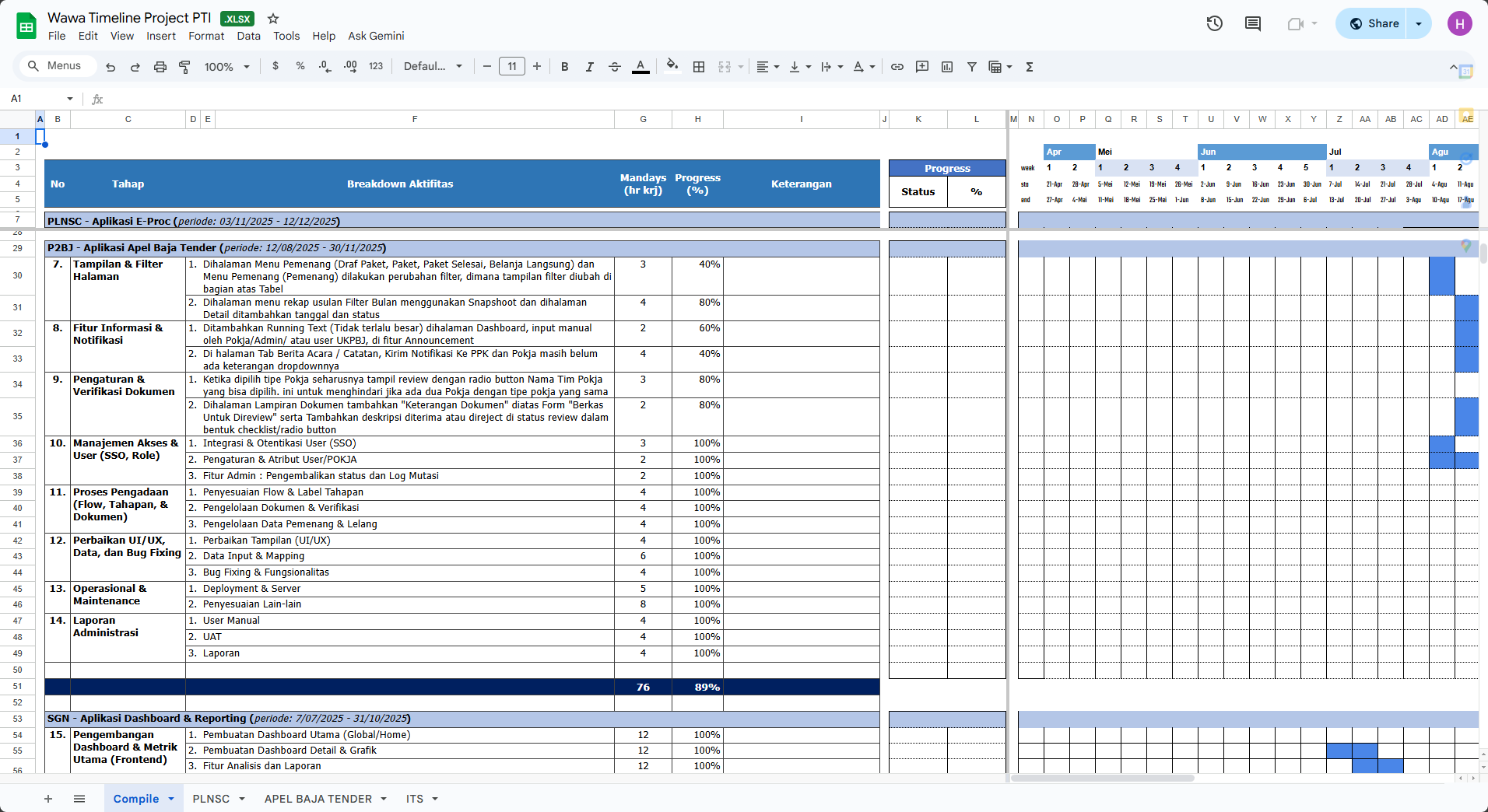Click the Insert chart icon

tap(947, 67)
